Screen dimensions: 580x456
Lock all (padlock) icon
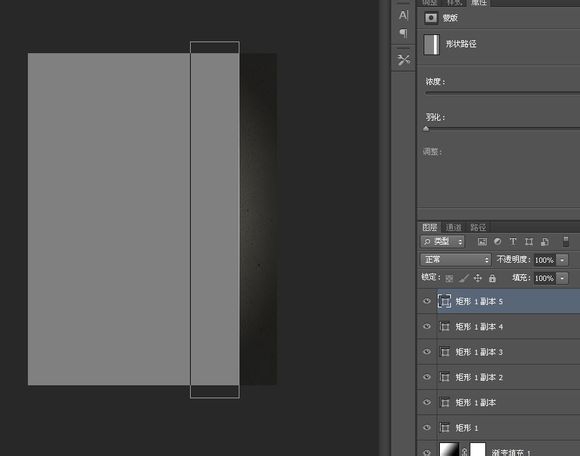click(492, 278)
